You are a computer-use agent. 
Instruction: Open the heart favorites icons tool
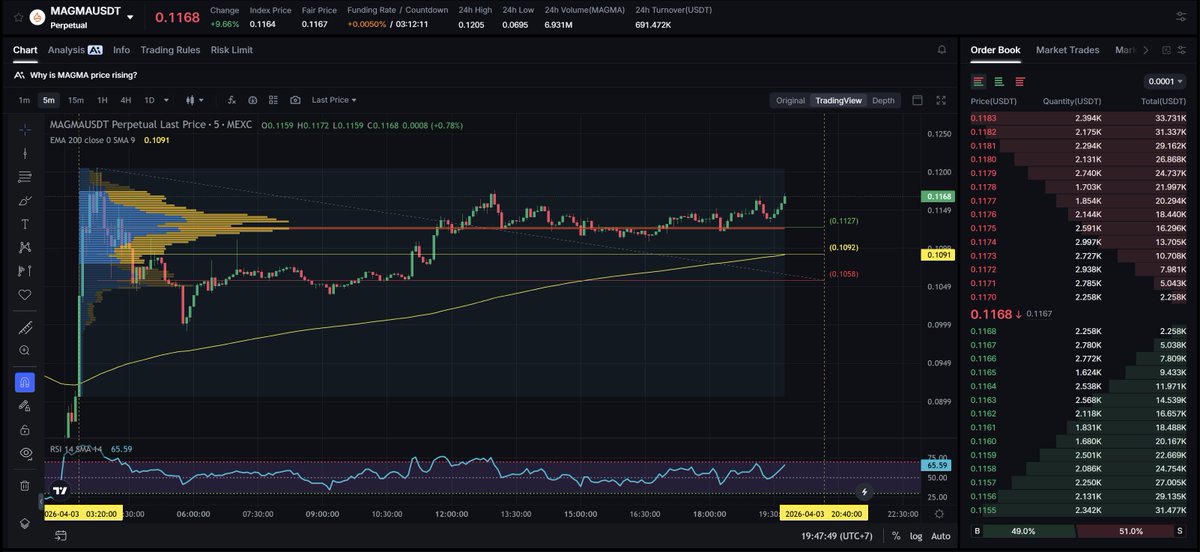[x=25, y=294]
